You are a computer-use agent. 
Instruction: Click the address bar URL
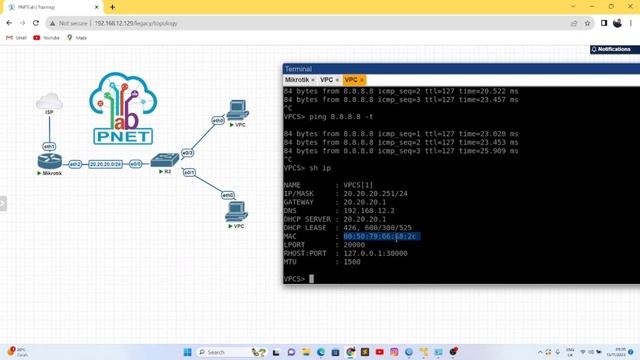tap(136, 24)
